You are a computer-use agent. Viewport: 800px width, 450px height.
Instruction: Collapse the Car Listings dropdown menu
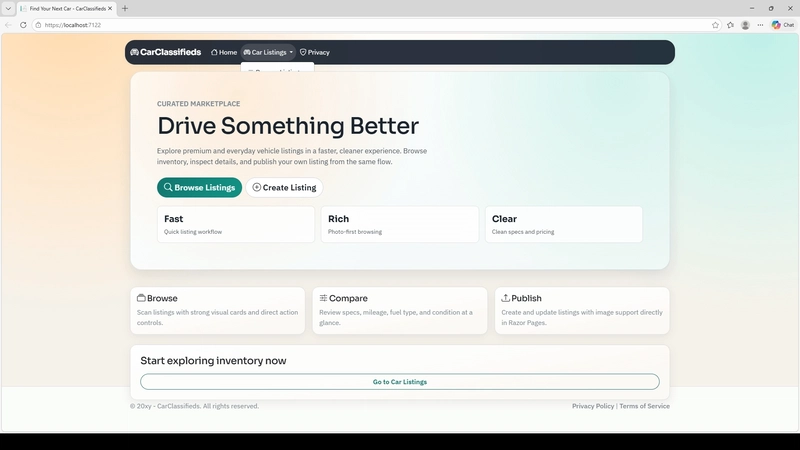268,52
